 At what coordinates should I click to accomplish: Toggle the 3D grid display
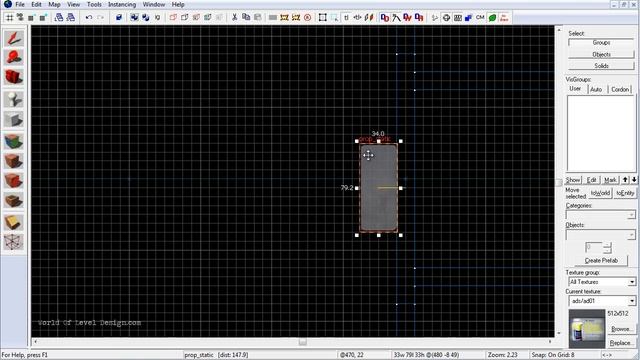coord(20,18)
